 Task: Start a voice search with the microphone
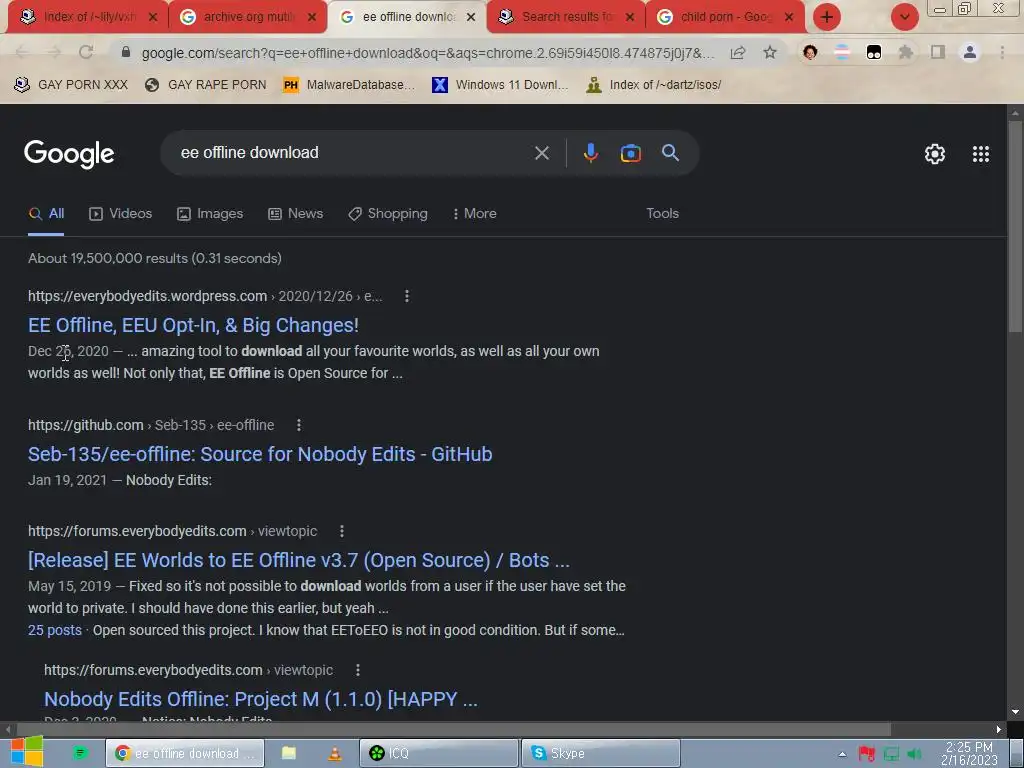tap(590, 153)
